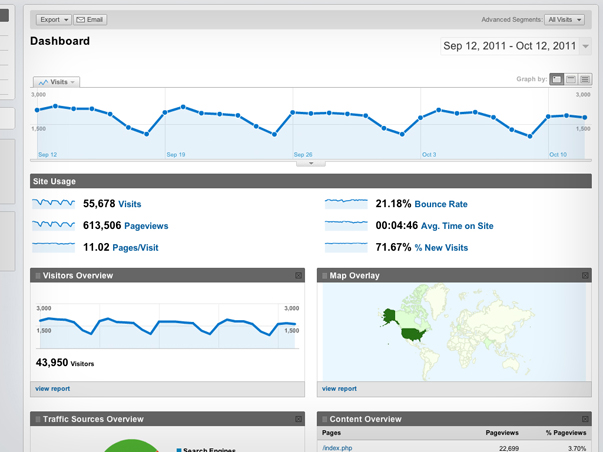
Task: Close the Map Overlay widget
Action: click(585, 275)
